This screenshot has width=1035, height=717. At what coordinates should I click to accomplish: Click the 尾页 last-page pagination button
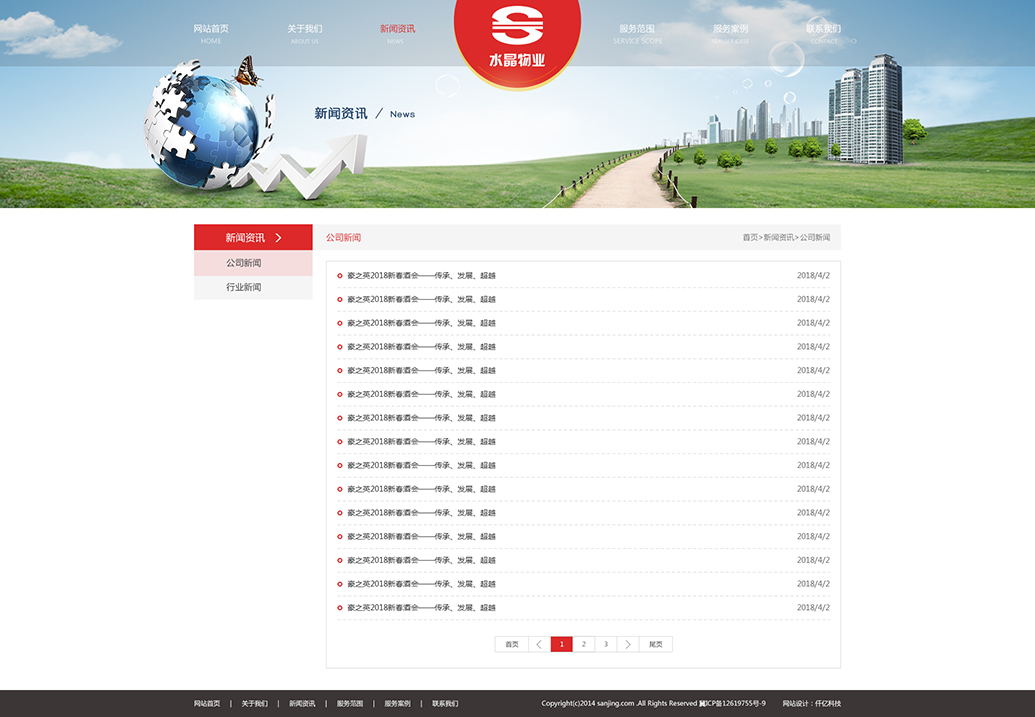click(655, 644)
